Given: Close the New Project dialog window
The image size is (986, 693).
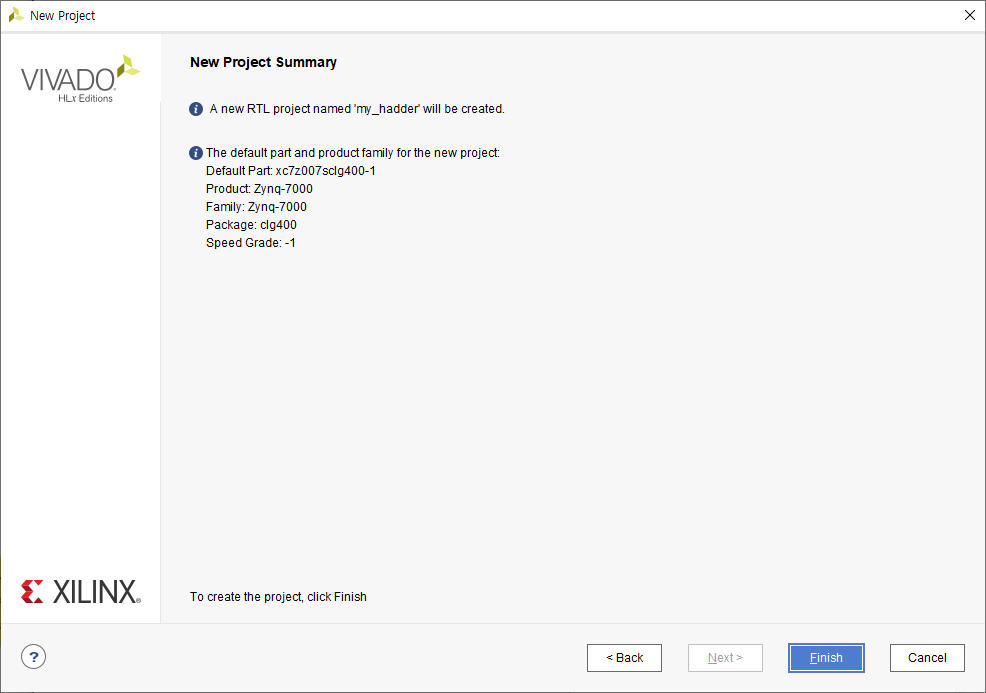Looking at the screenshot, I should [970, 15].
